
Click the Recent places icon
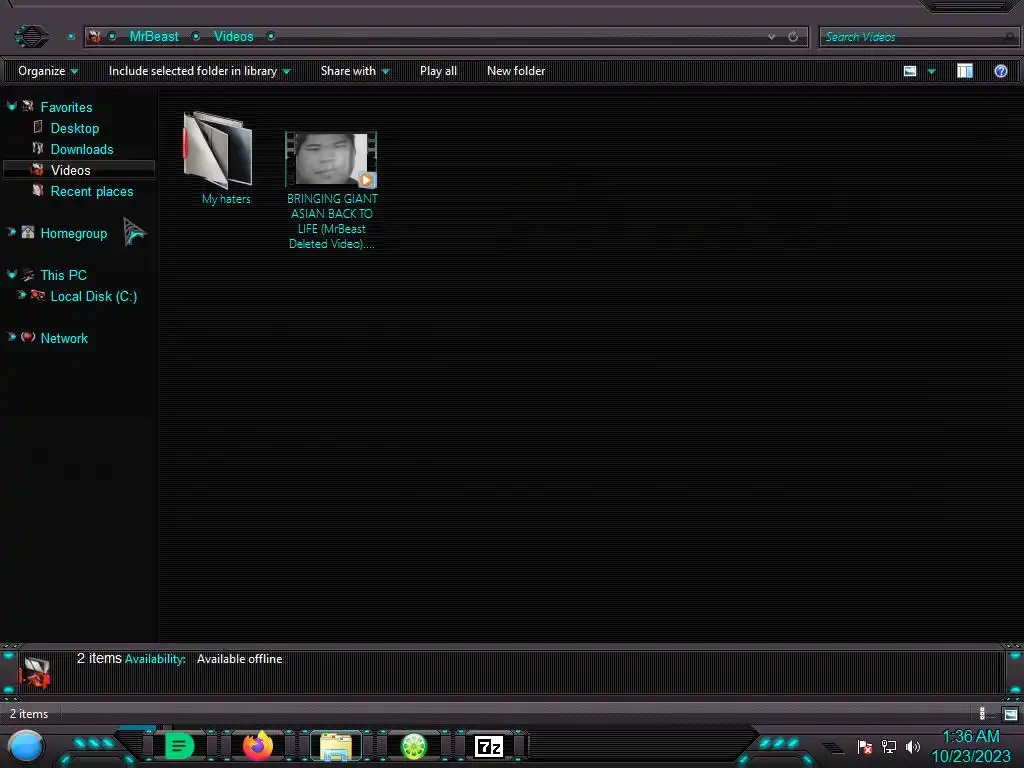click(x=38, y=190)
